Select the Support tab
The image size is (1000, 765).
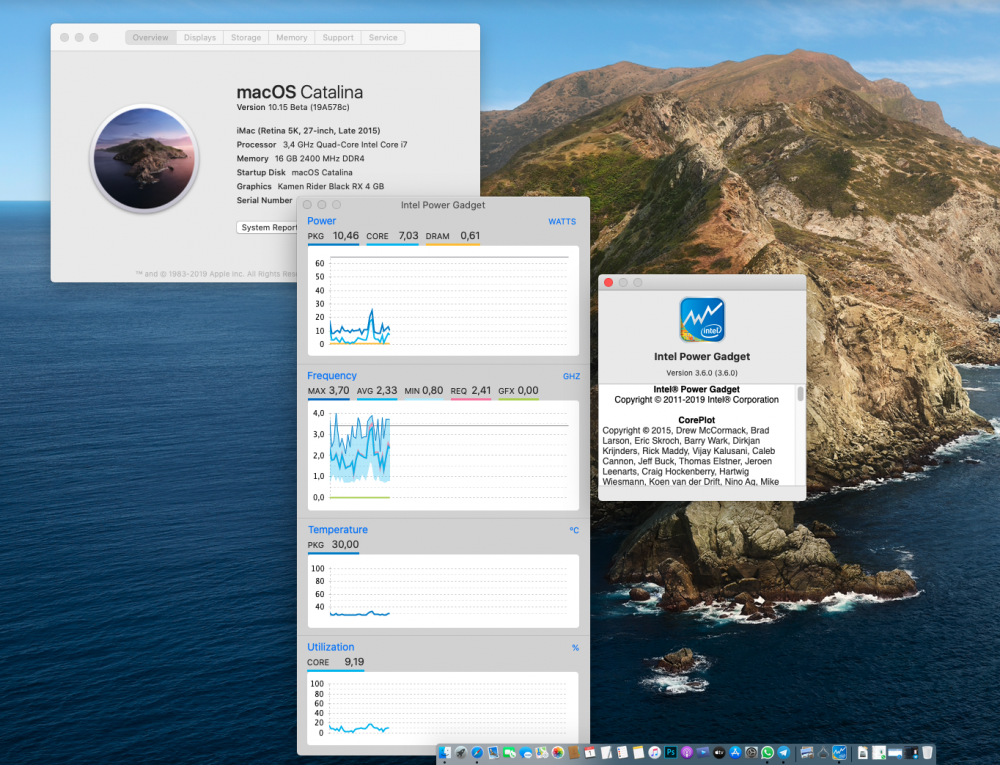click(x=337, y=38)
